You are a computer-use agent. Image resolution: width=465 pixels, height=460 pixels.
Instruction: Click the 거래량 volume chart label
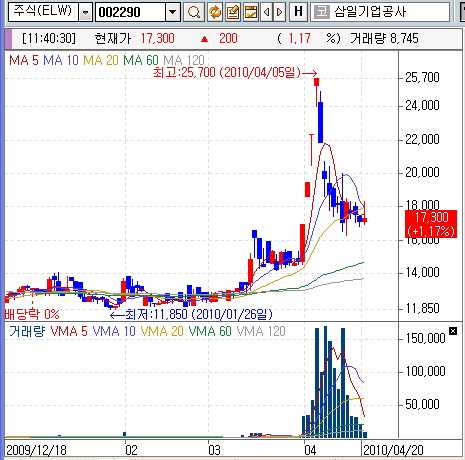27,331
